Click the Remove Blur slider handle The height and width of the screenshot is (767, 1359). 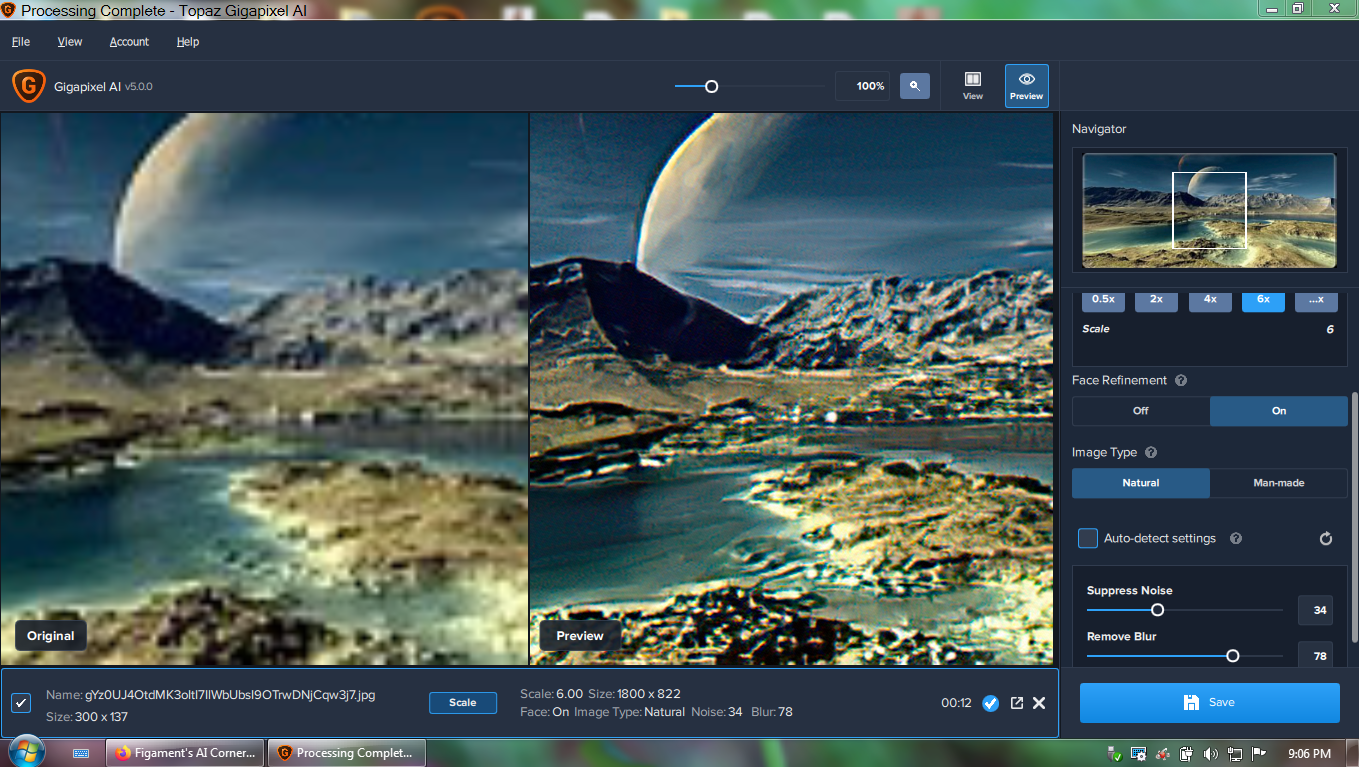point(1233,656)
